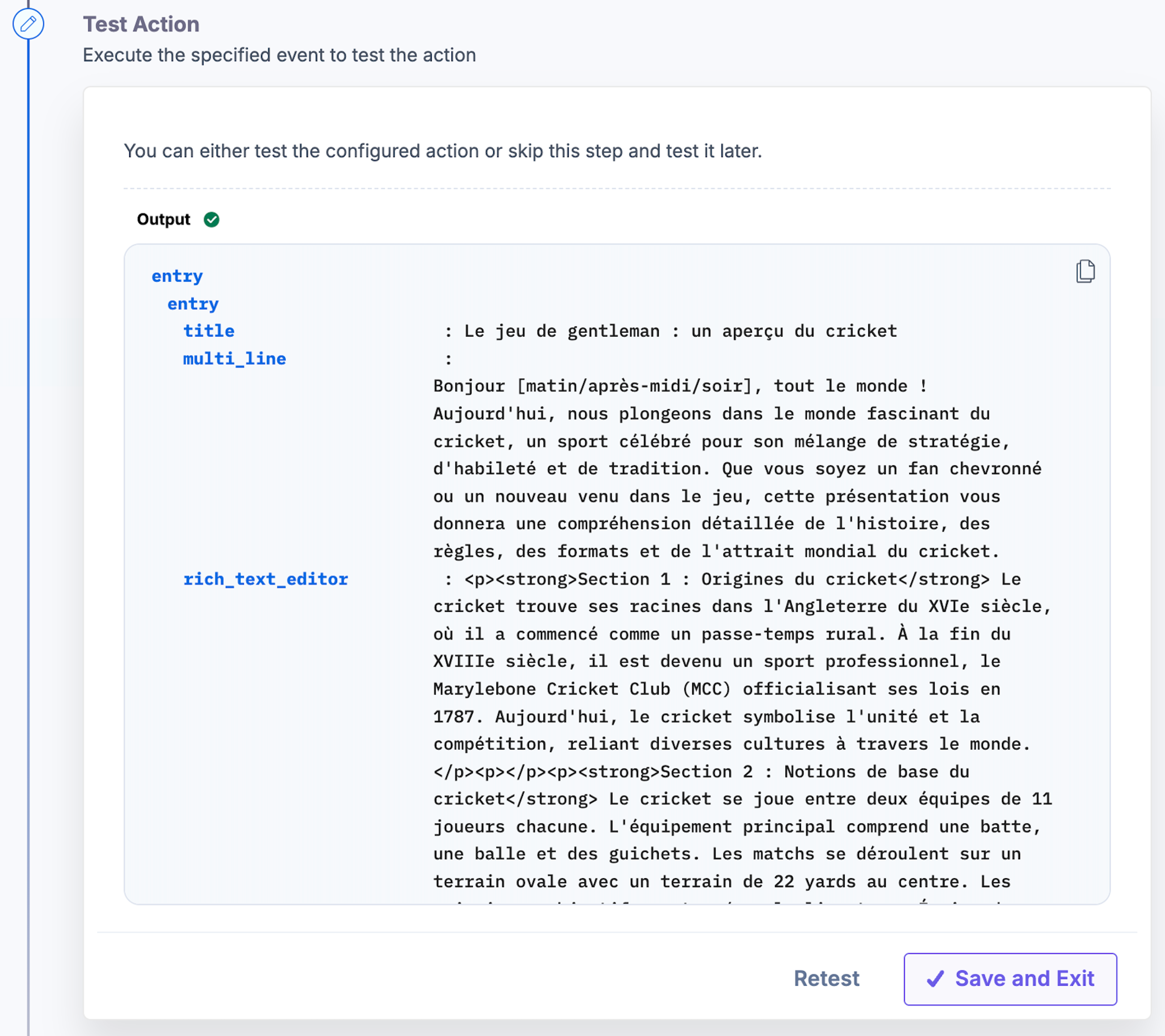
Task: Copy output using the clipboard icon
Action: click(x=1085, y=271)
